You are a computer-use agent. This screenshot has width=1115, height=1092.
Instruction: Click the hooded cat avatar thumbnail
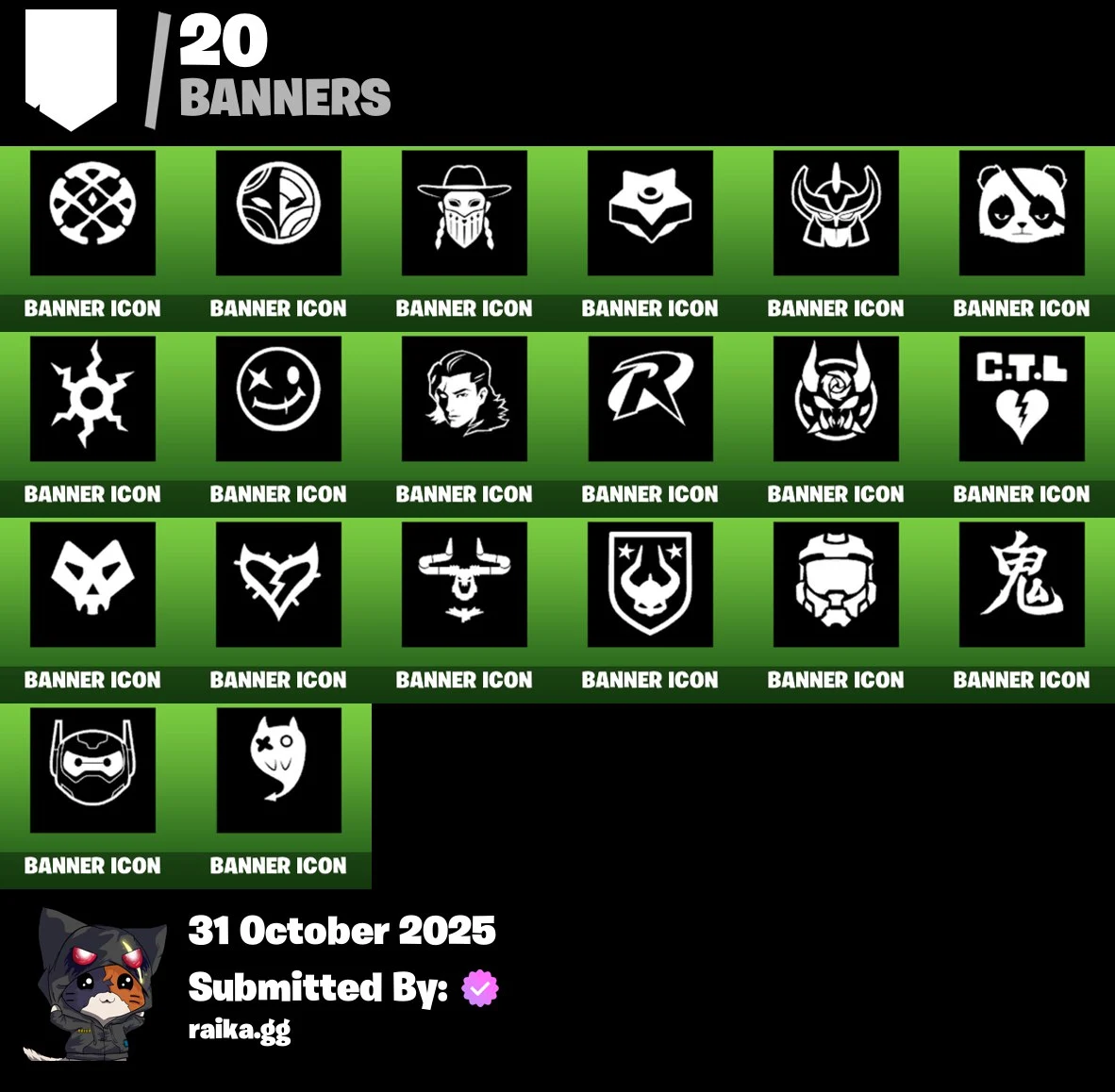coord(94,984)
